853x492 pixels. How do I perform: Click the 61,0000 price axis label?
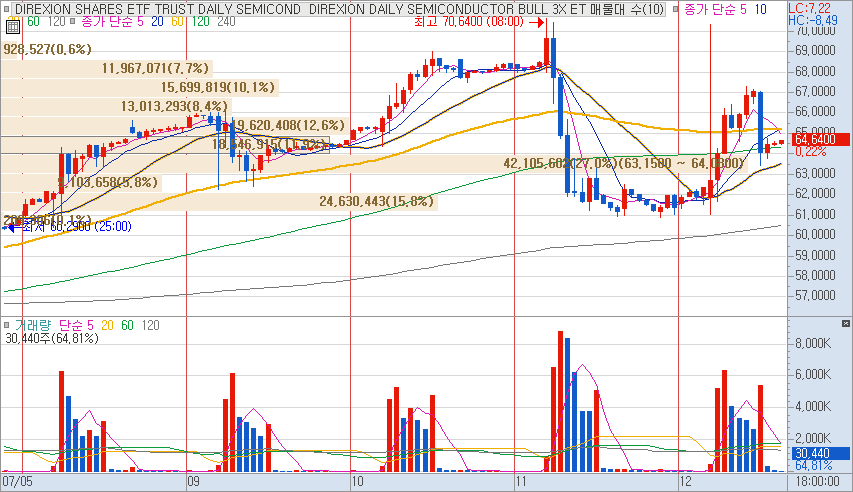coord(815,214)
